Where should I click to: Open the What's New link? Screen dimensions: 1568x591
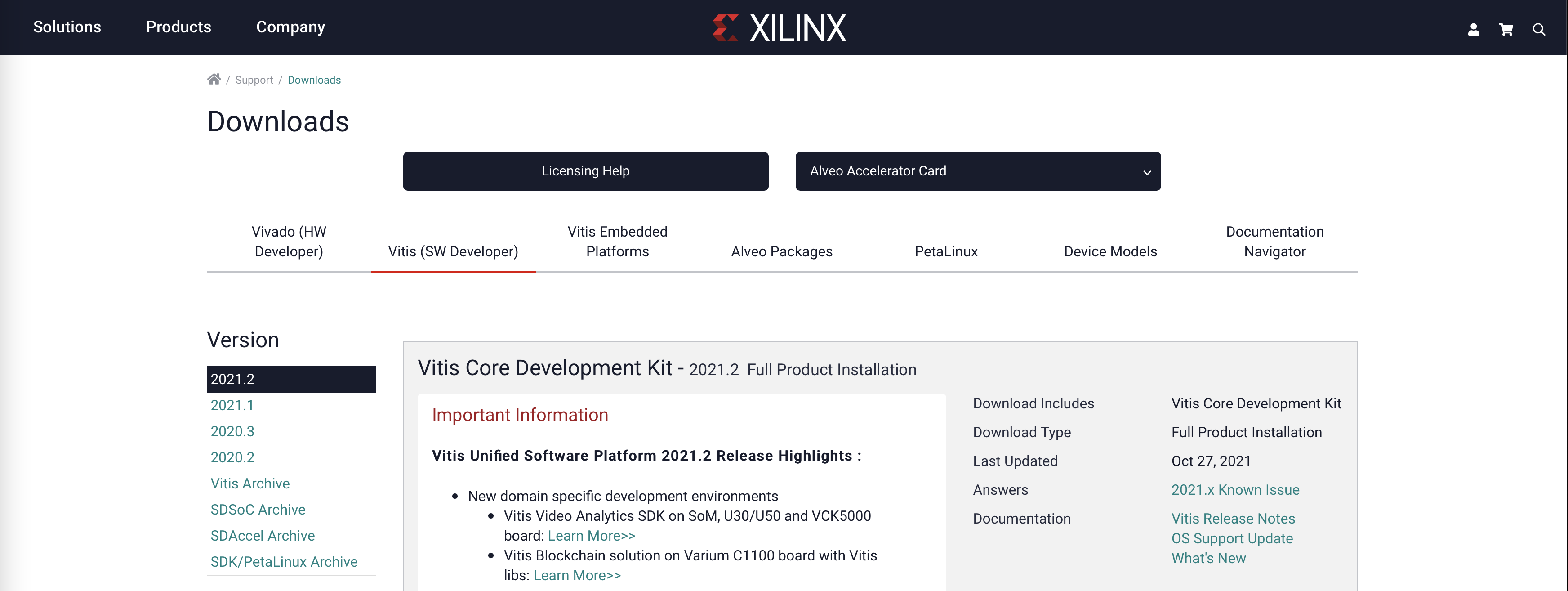coord(1208,558)
